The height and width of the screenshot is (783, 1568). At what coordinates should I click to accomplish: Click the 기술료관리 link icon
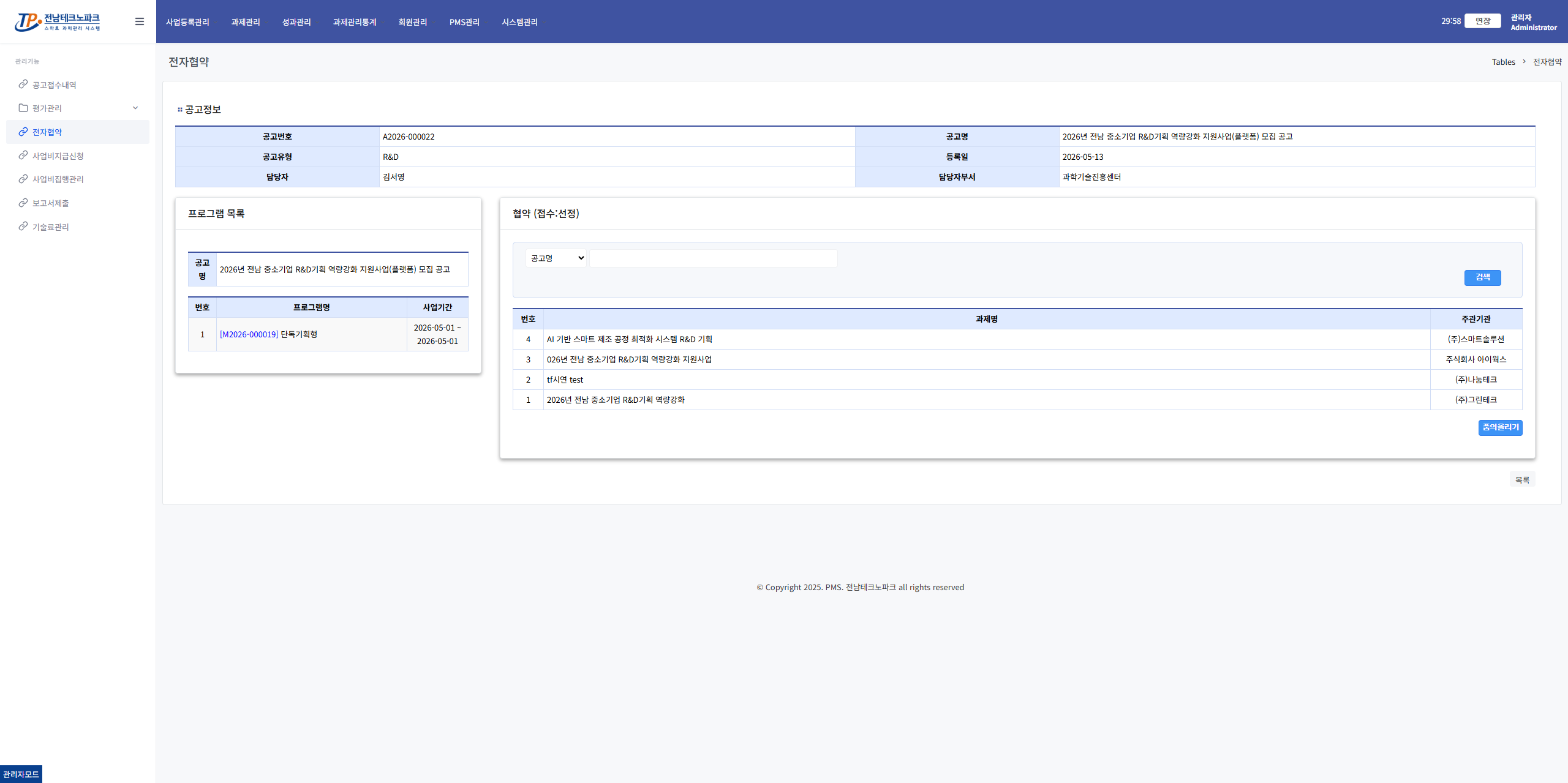[23, 226]
